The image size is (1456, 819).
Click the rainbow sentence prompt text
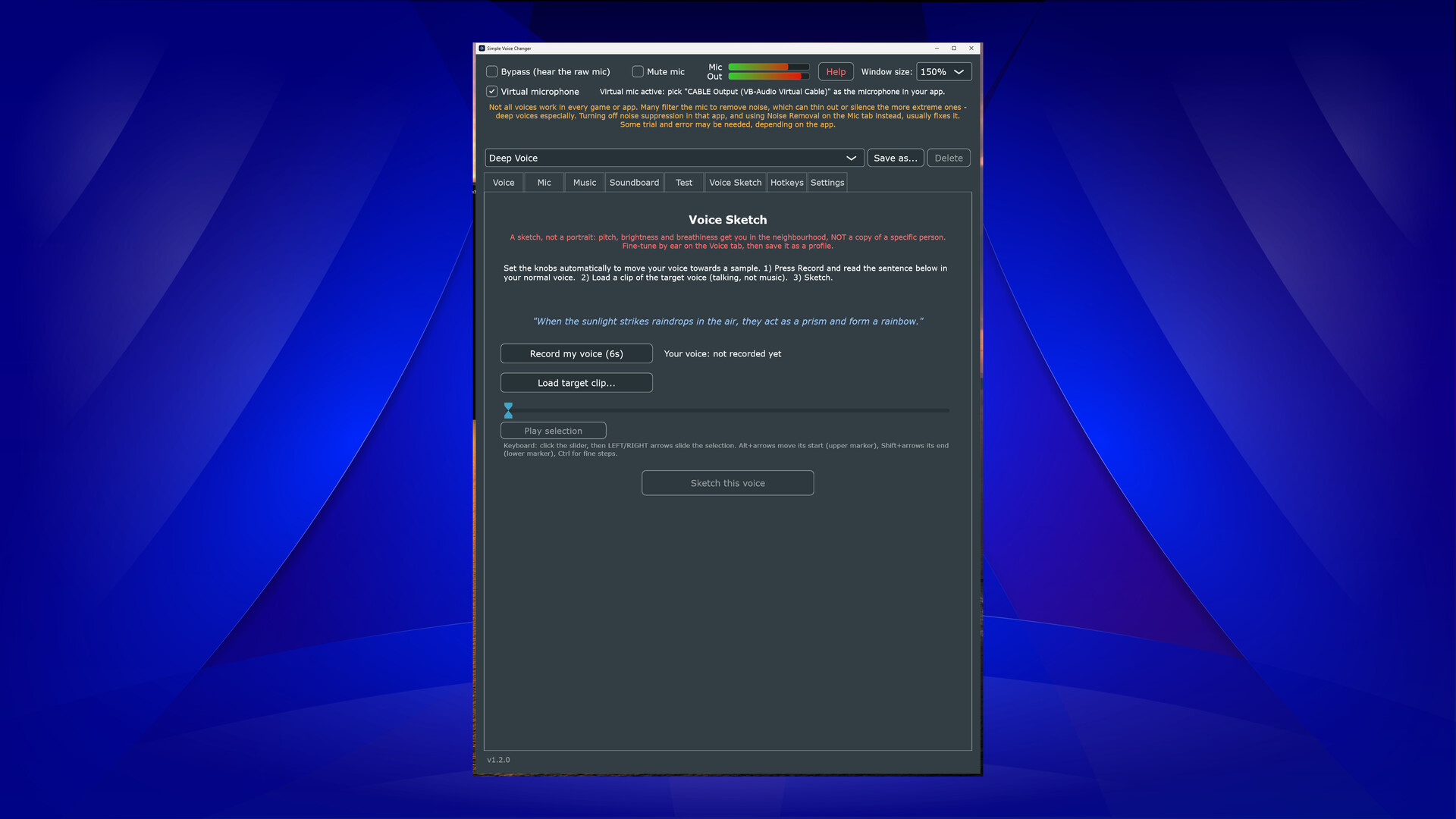pos(728,322)
